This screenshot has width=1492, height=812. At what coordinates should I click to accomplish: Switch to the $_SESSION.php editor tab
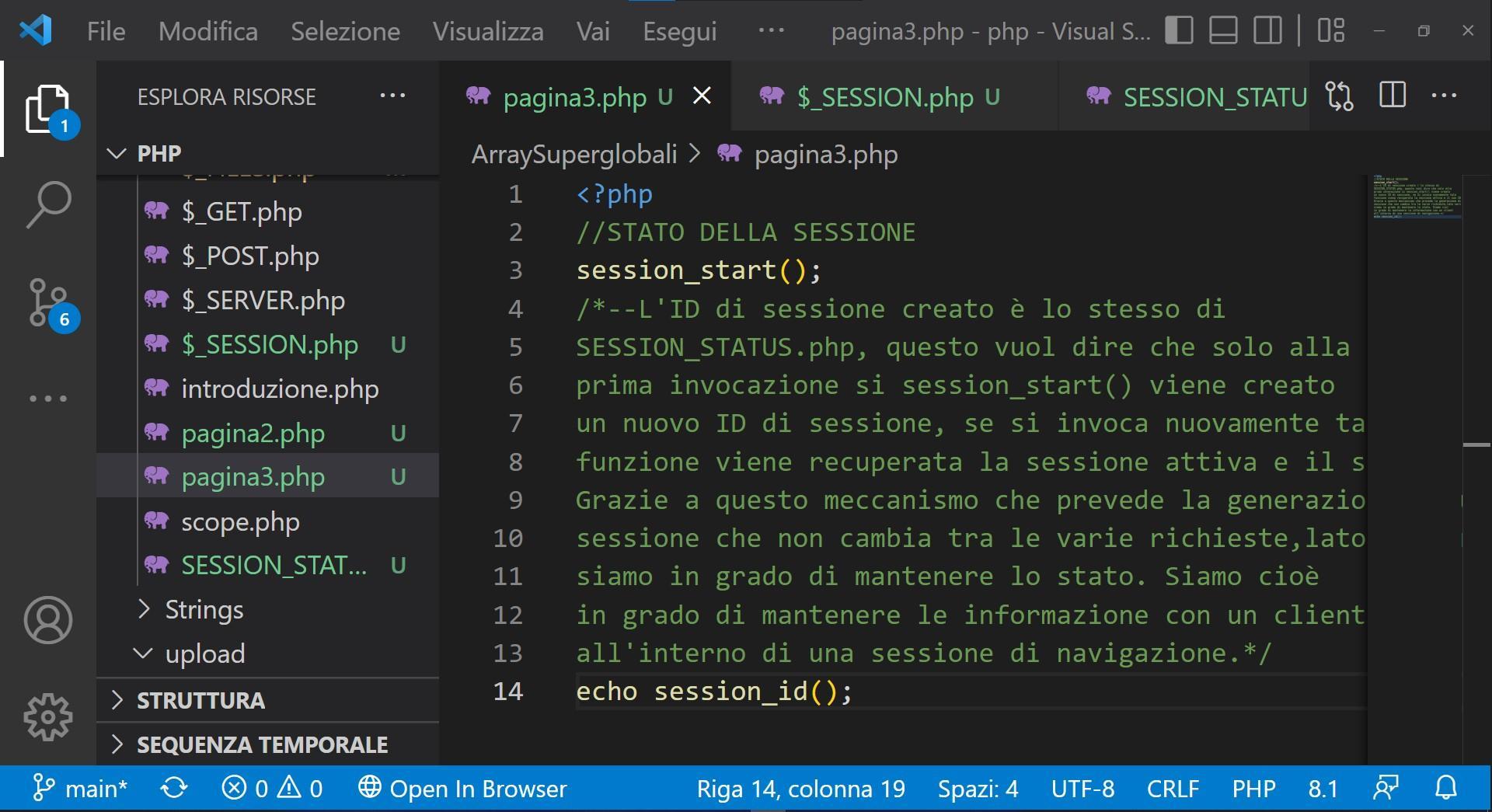[x=894, y=96]
